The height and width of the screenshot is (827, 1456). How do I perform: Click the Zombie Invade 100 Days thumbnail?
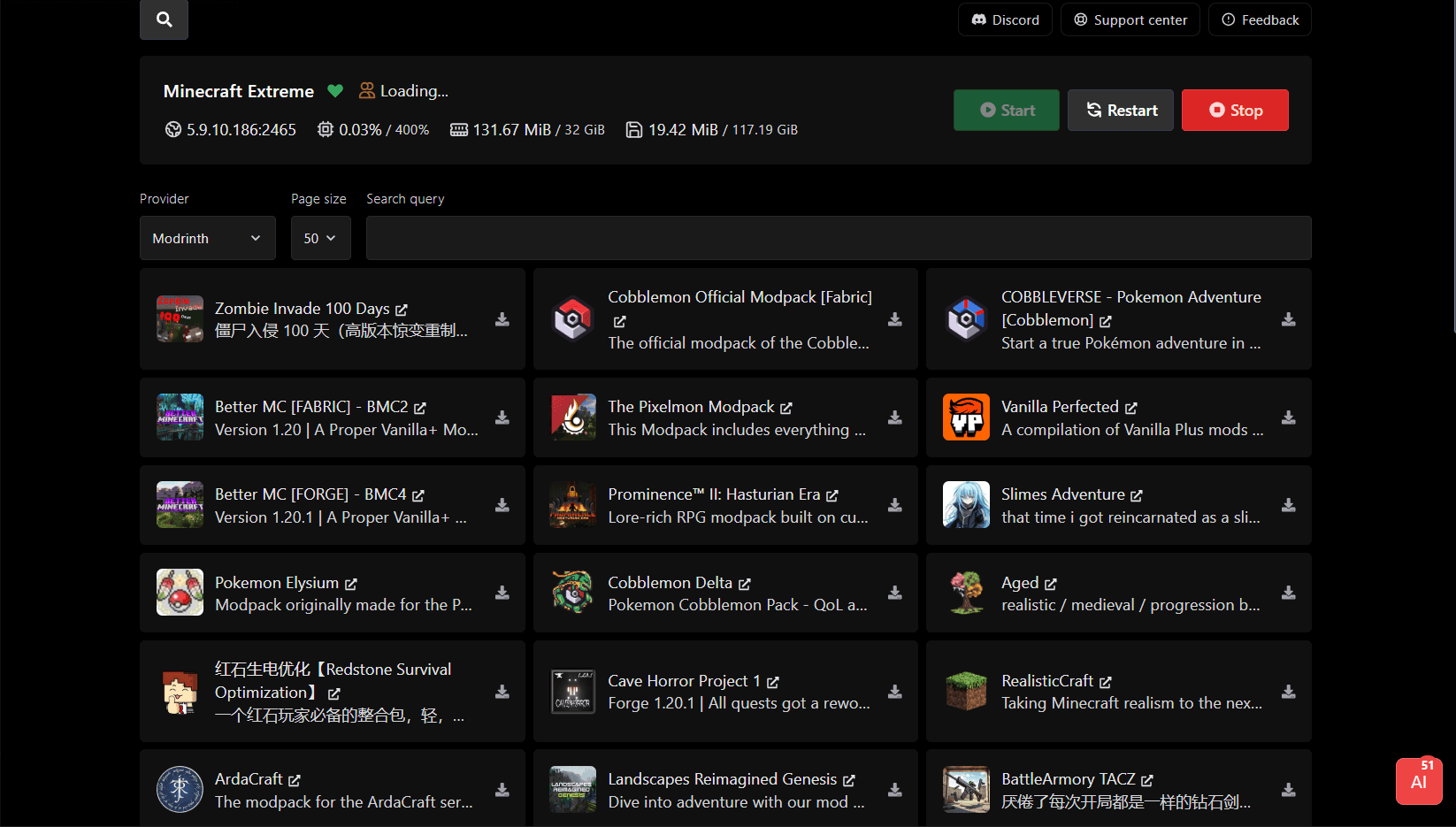tap(180, 319)
